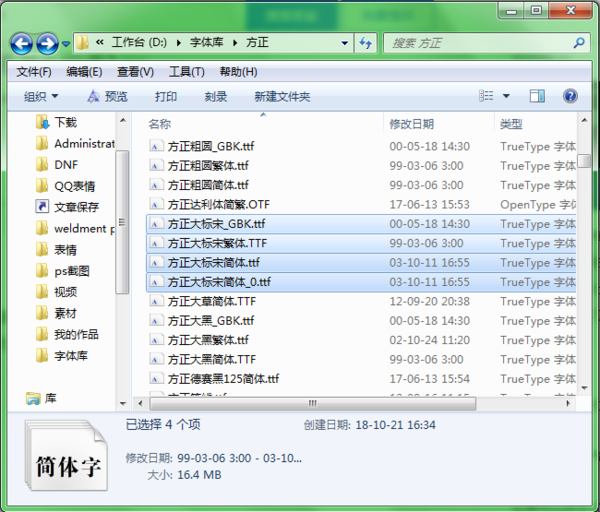Screen dimensions: 600x512
Task: Click the Forward navigation arrow
Action: pyautogui.click(x=47, y=43)
